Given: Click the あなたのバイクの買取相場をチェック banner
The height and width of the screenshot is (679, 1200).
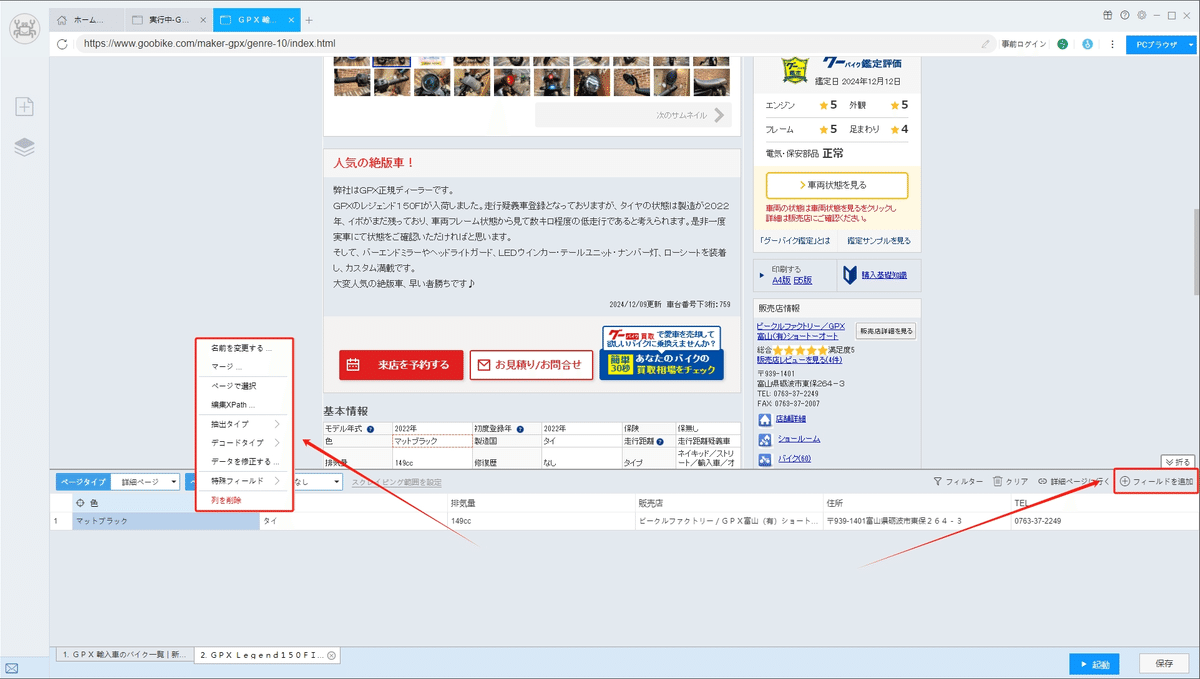Looking at the screenshot, I should click(661, 352).
